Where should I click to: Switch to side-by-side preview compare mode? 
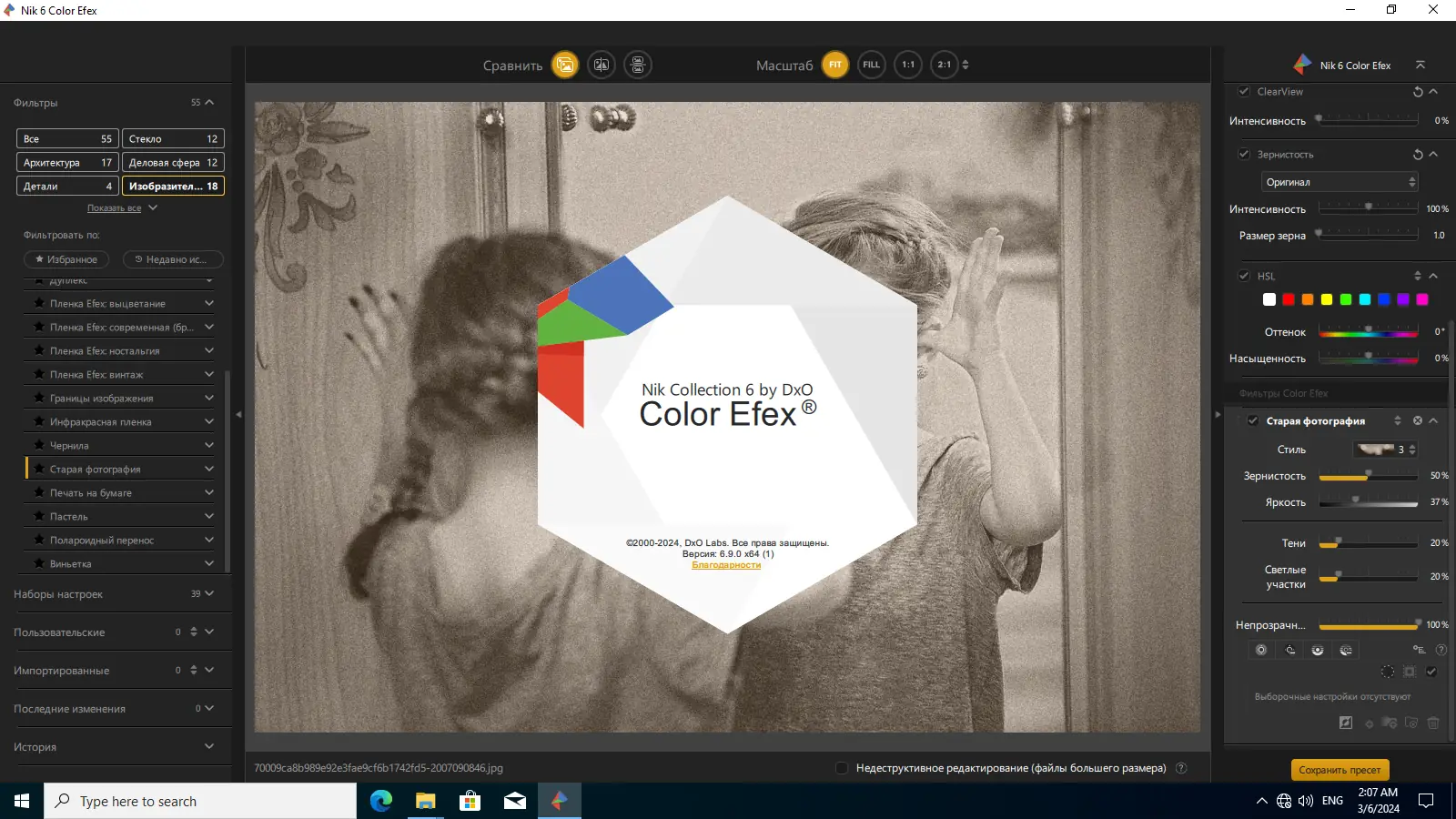pyautogui.click(x=638, y=65)
